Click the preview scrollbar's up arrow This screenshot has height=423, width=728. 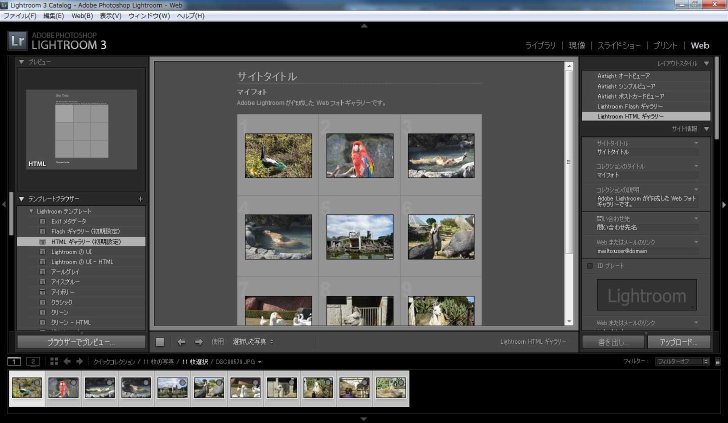569,66
